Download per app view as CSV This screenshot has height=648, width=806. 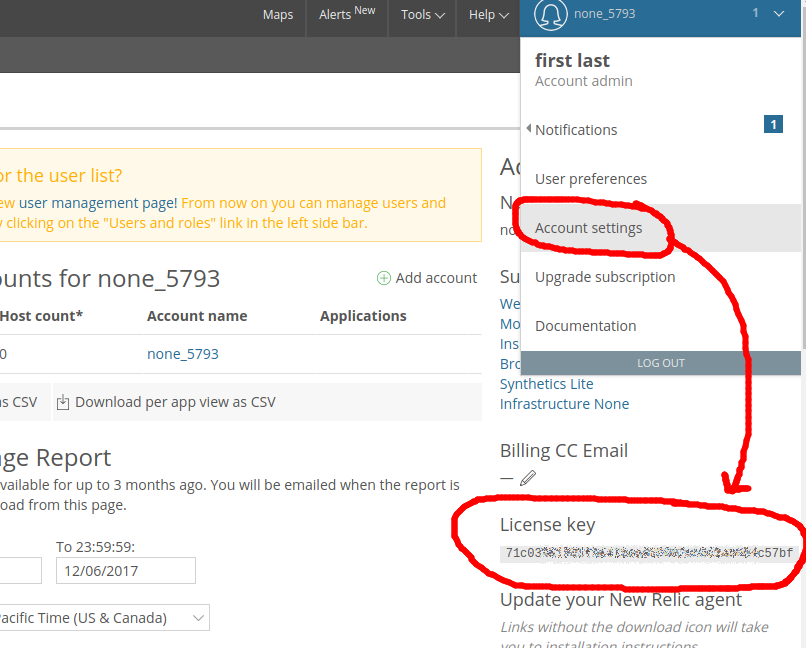175,402
